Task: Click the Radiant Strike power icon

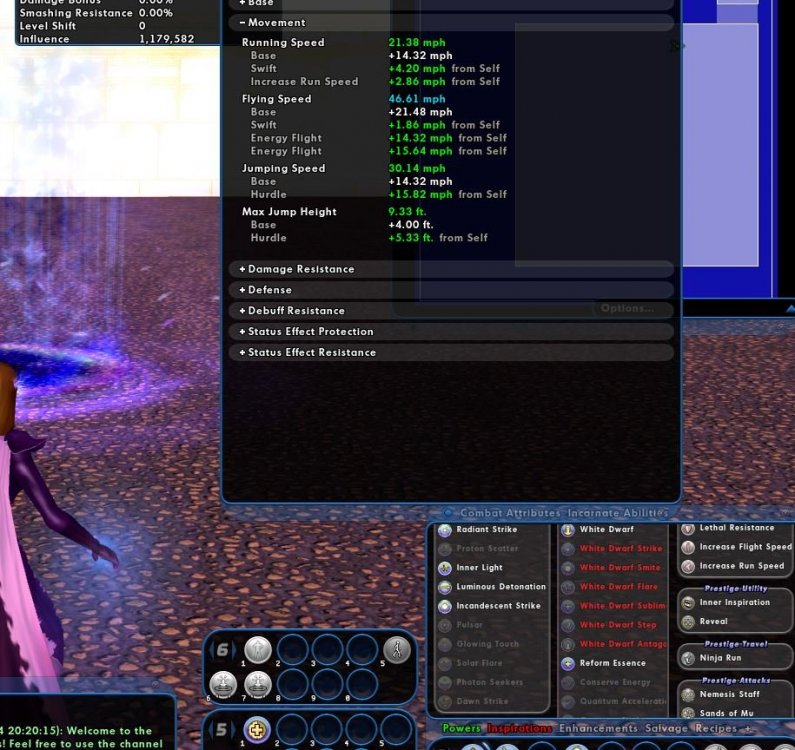Action: (445, 530)
